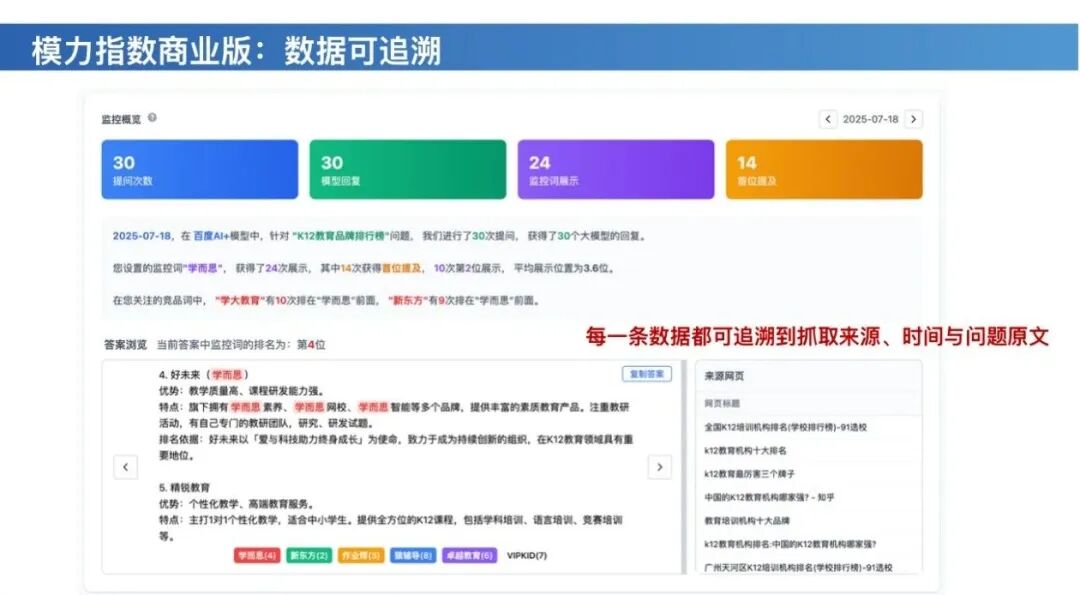Select the purple 卓越教育(6) tag
This screenshot has height=595, width=1080.
click(469, 555)
